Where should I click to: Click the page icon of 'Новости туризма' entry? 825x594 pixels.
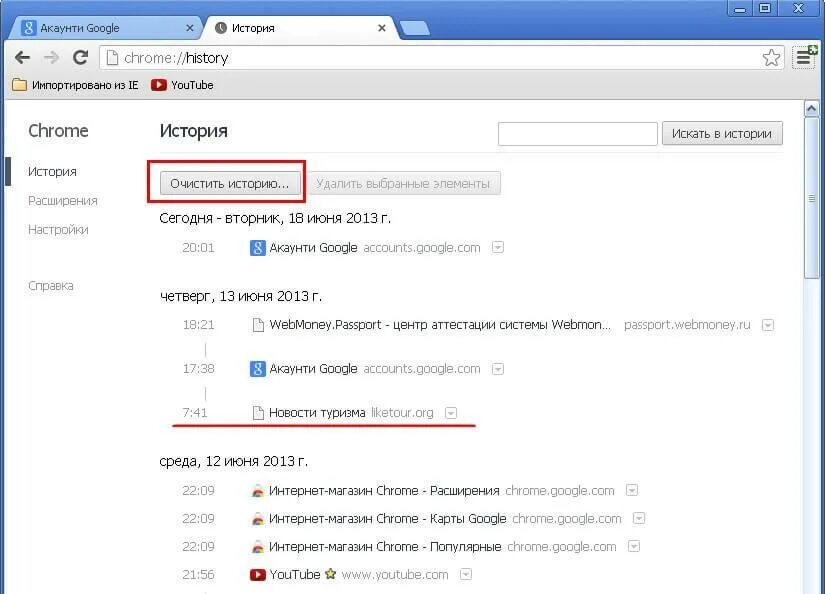(x=258, y=413)
